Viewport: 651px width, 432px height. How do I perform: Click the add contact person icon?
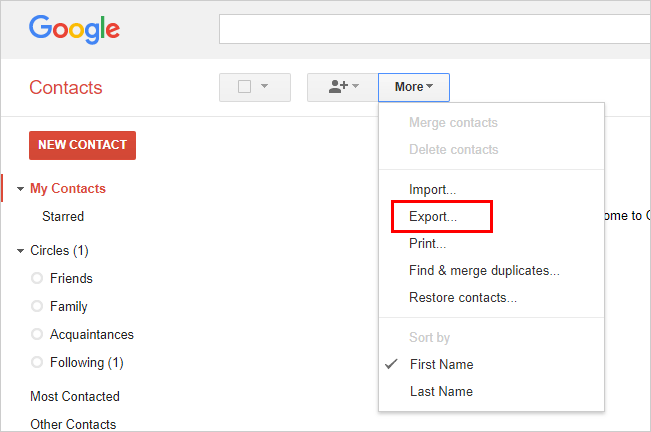tap(337, 87)
